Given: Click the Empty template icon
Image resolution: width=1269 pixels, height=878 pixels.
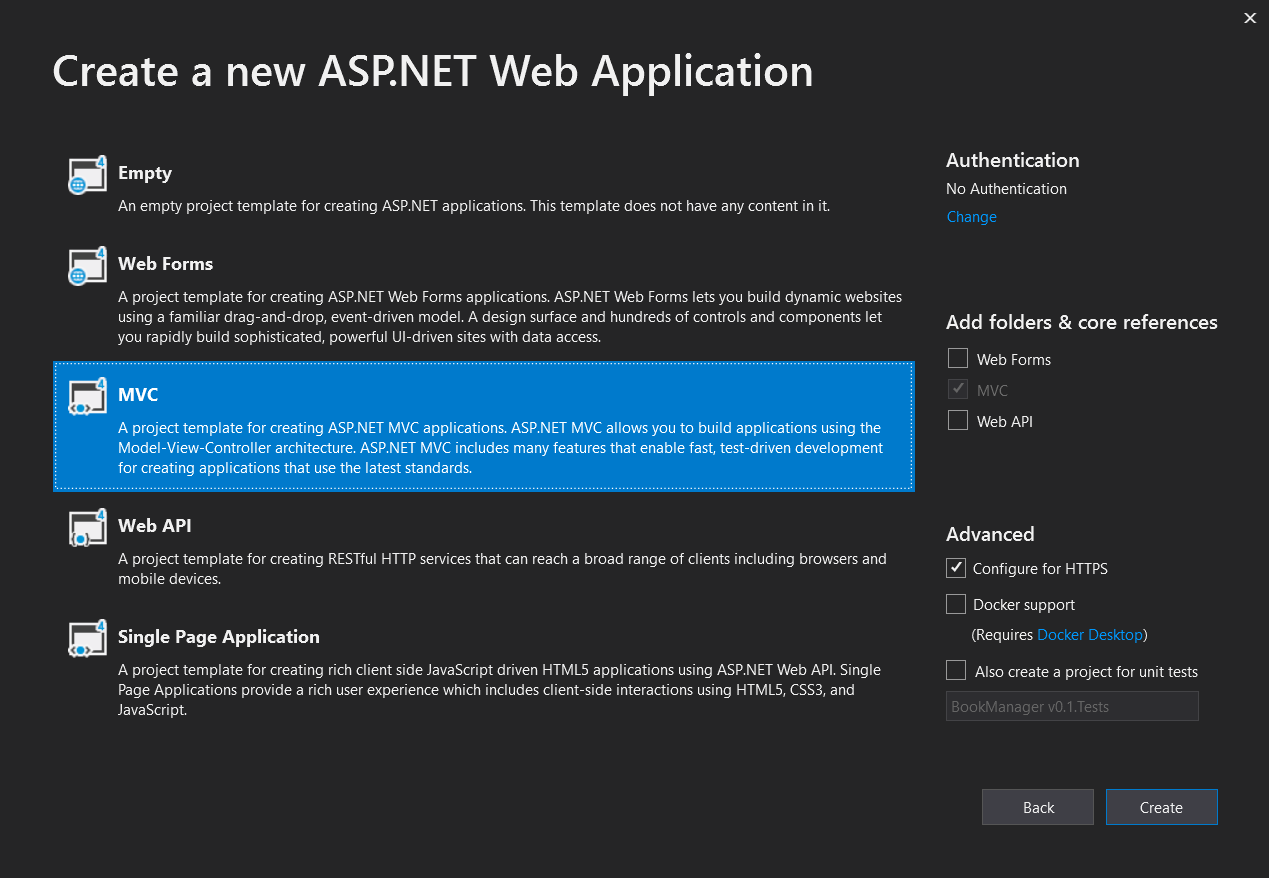Looking at the screenshot, I should [x=87, y=175].
